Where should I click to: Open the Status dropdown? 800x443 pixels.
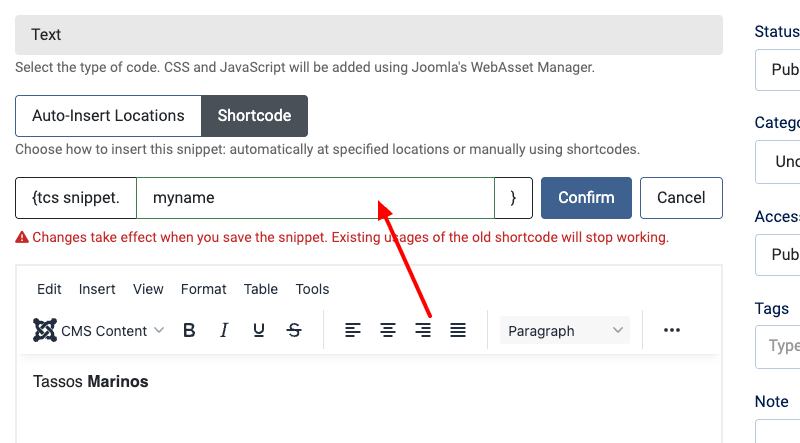tap(778, 70)
